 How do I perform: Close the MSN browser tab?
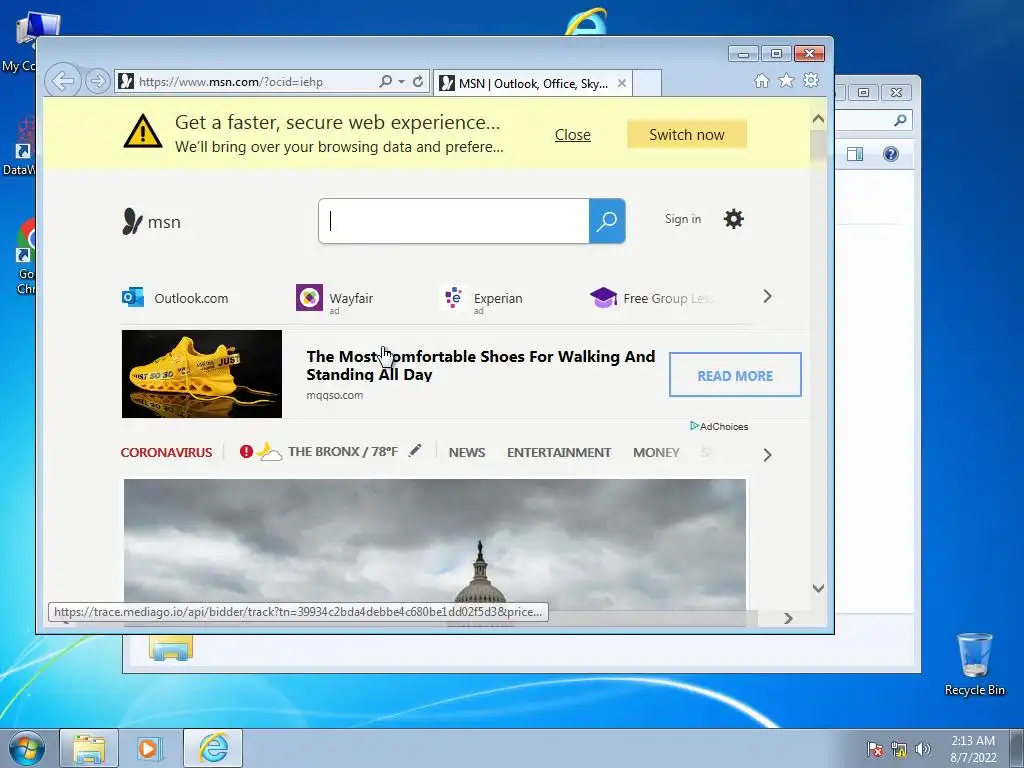click(x=622, y=84)
